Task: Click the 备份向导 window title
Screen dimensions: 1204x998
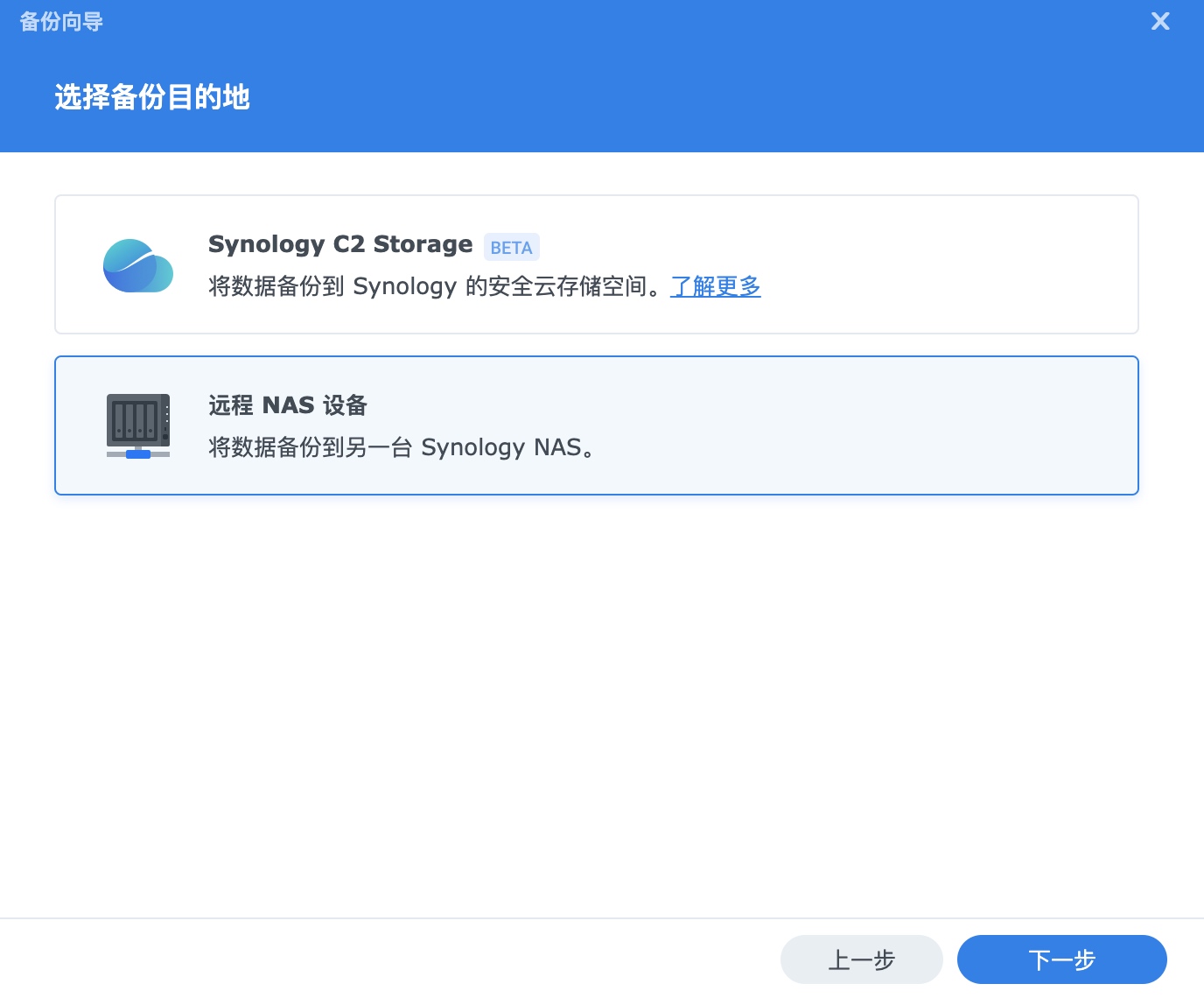Action: (x=61, y=21)
